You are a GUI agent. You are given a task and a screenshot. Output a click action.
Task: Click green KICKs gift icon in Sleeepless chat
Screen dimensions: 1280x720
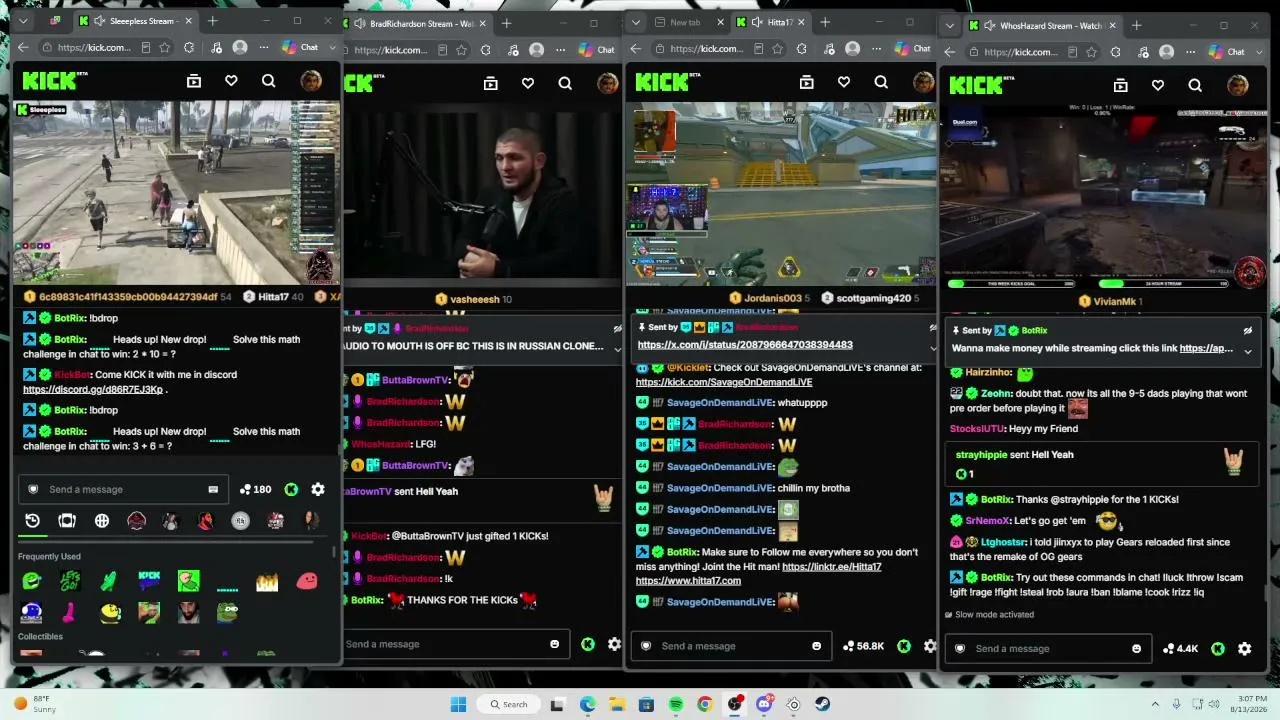click(291, 489)
